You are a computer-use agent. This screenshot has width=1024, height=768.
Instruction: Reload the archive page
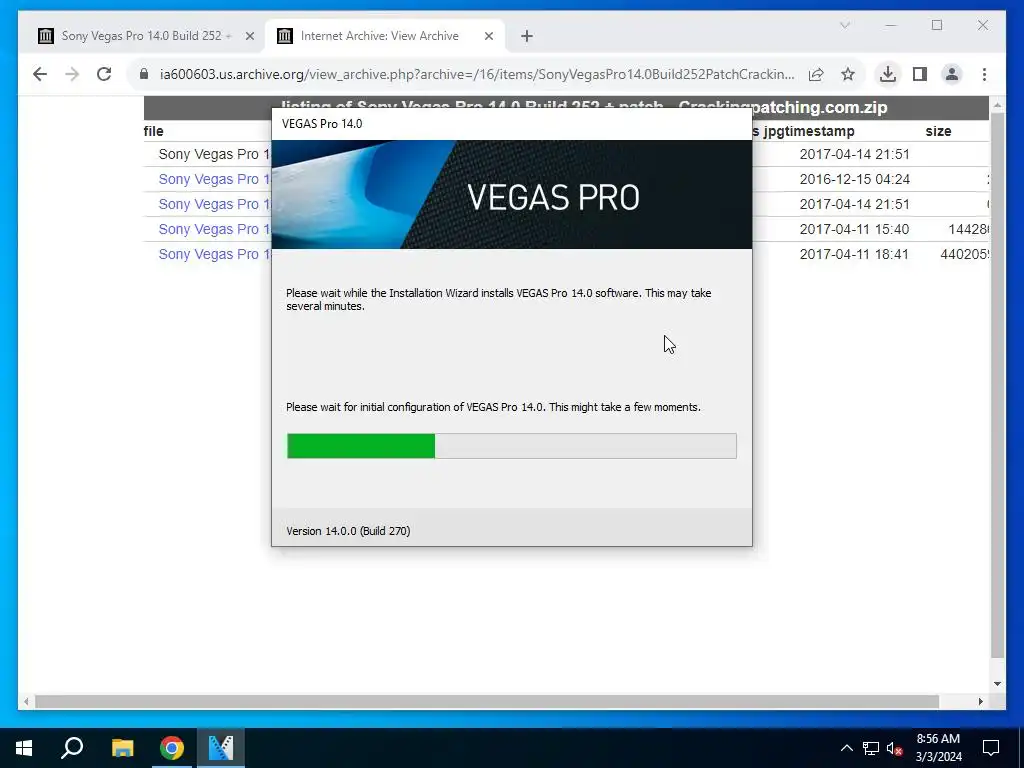(104, 74)
